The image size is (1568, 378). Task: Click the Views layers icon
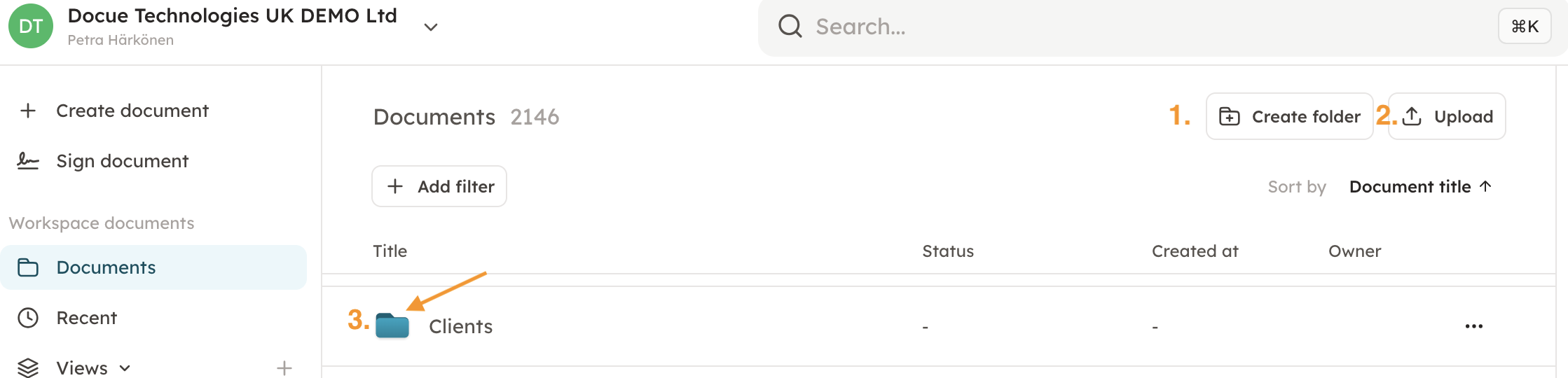pos(28,367)
